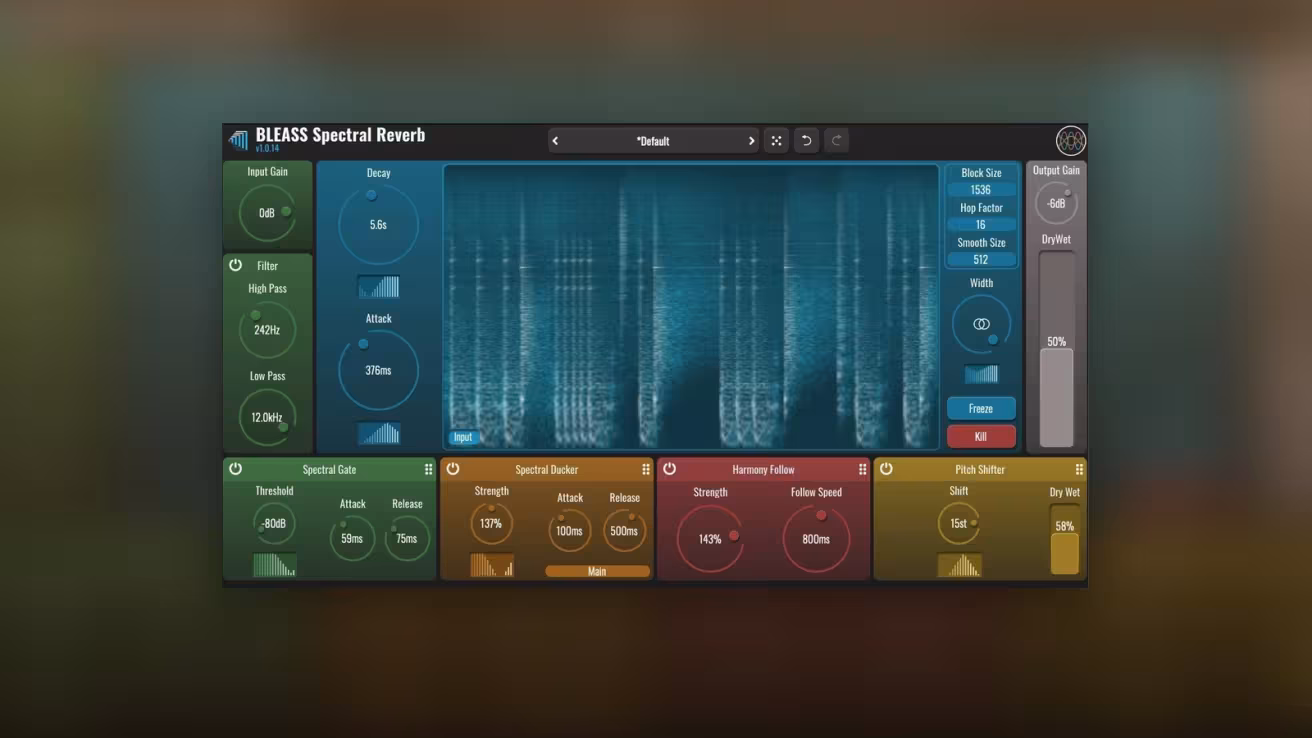Enable the Freeze button

point(981,408)
